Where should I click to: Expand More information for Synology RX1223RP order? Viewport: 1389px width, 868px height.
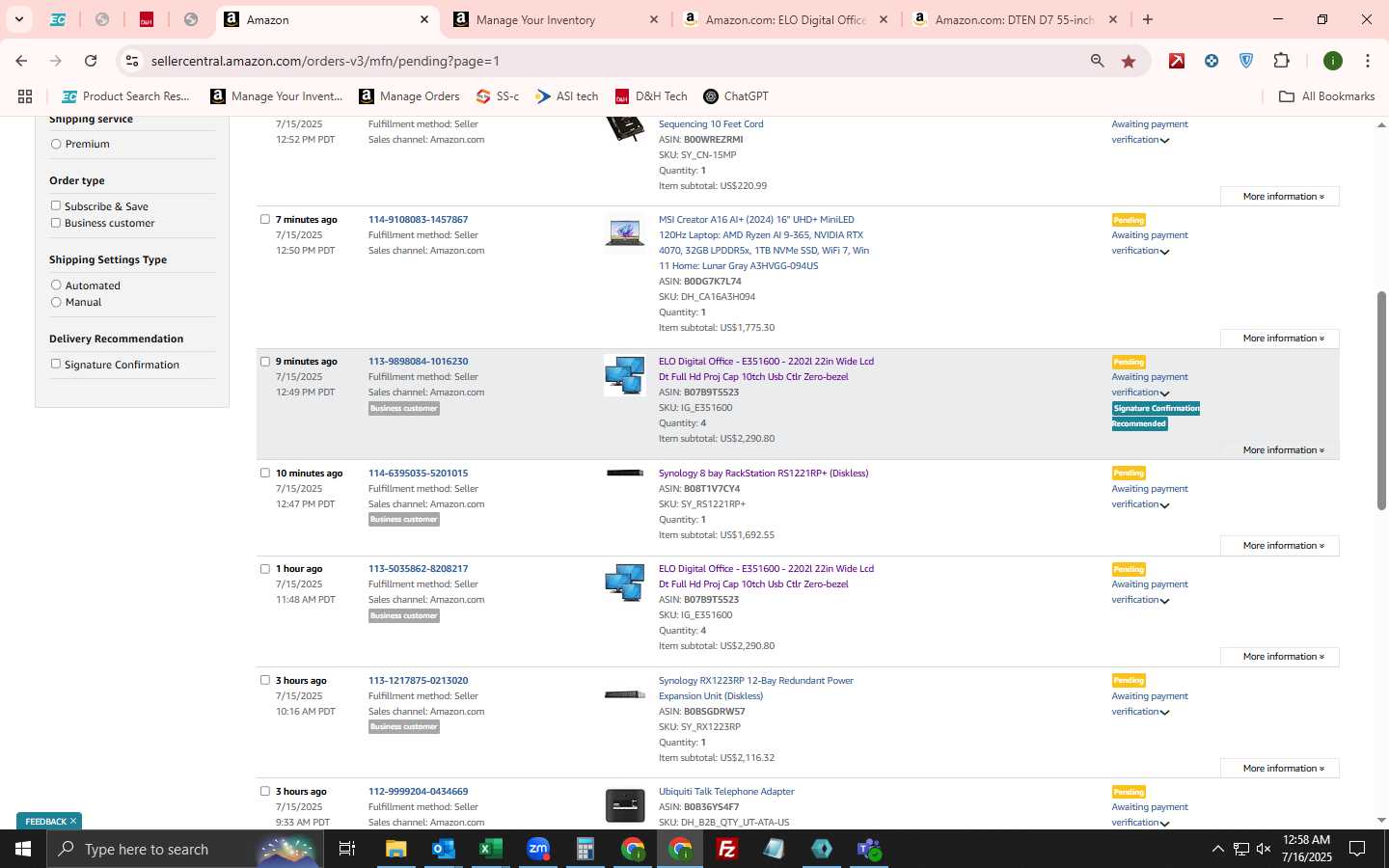(1280, 769)
